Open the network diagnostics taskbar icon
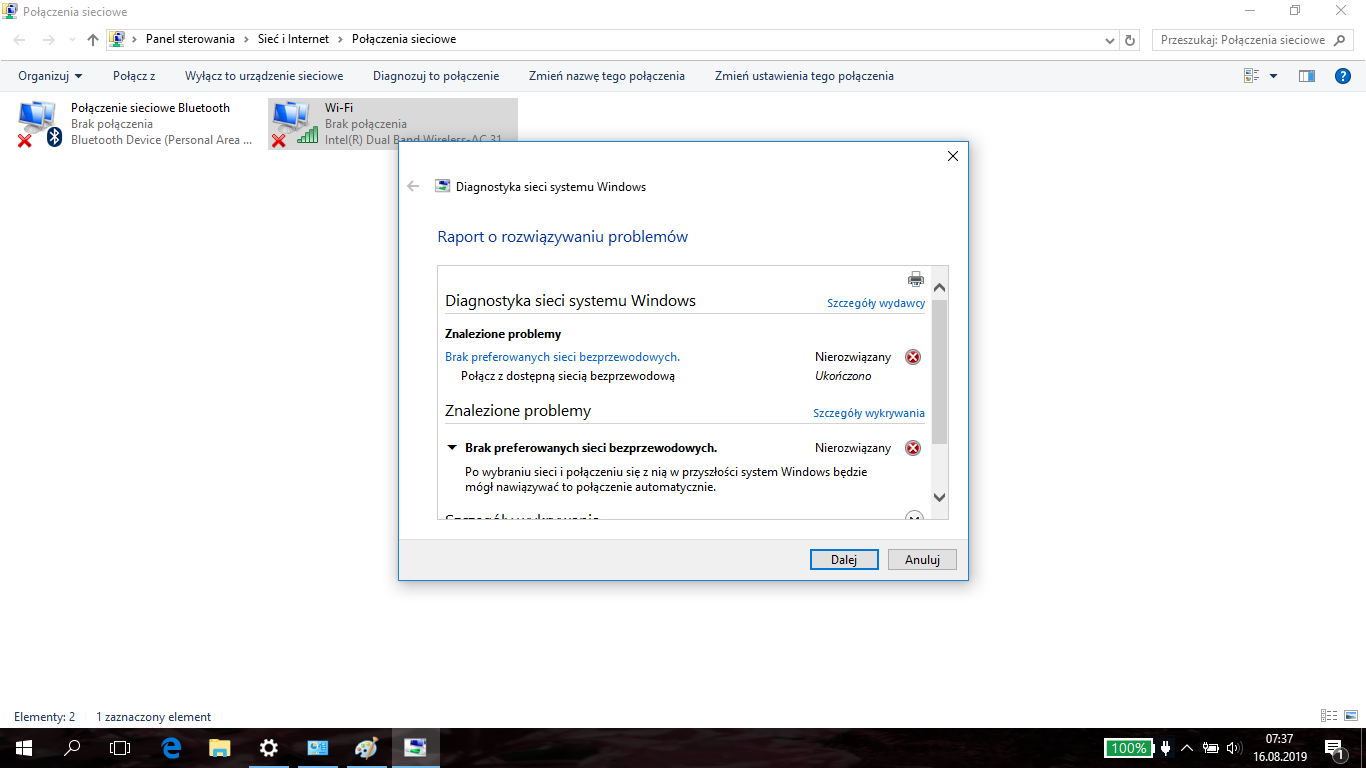Image resolution: width=1366 pixels, height=768 pixels. pos(415,747)
